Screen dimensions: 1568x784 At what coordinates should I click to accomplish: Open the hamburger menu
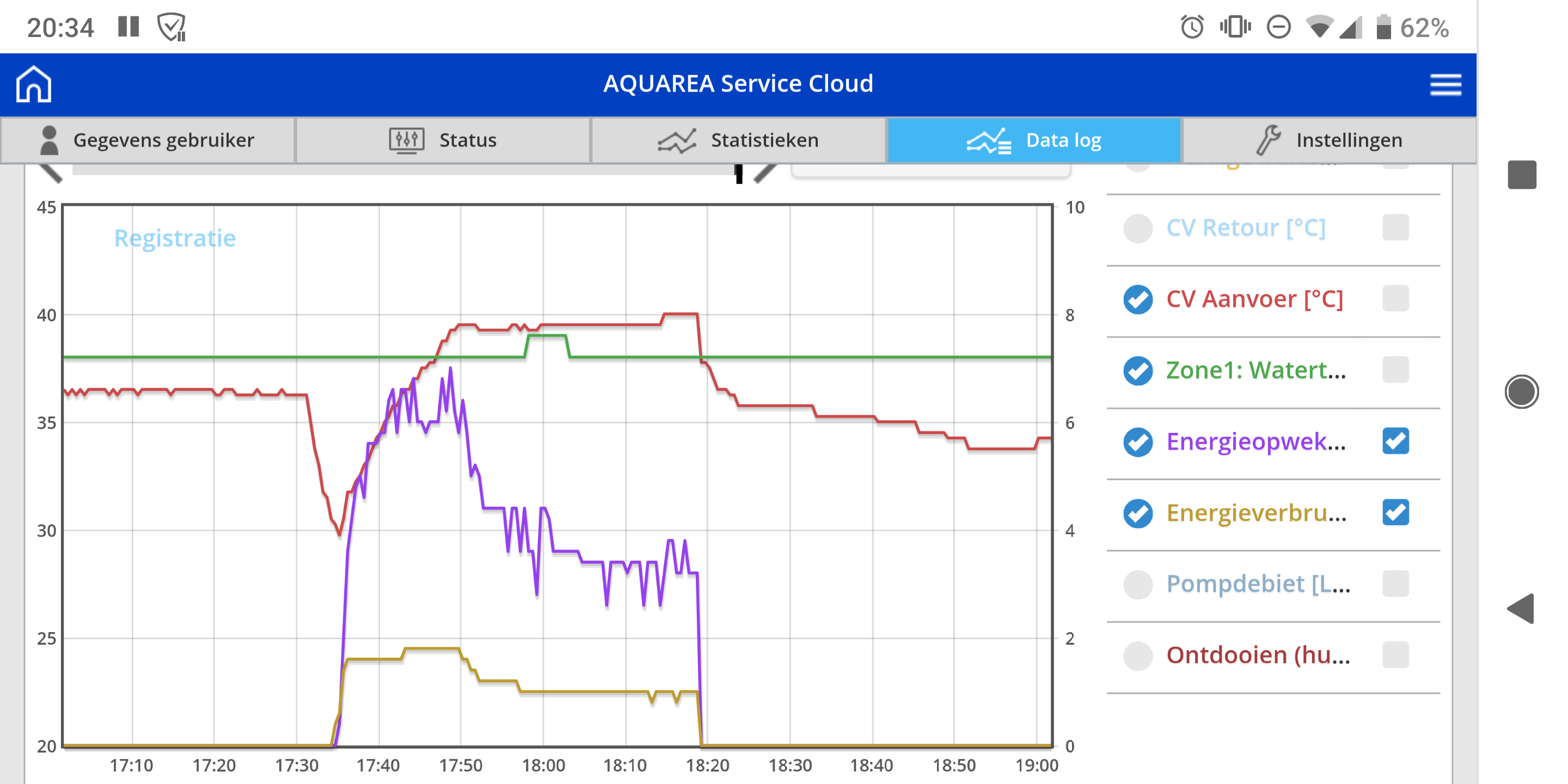(x=1445, y=84)
